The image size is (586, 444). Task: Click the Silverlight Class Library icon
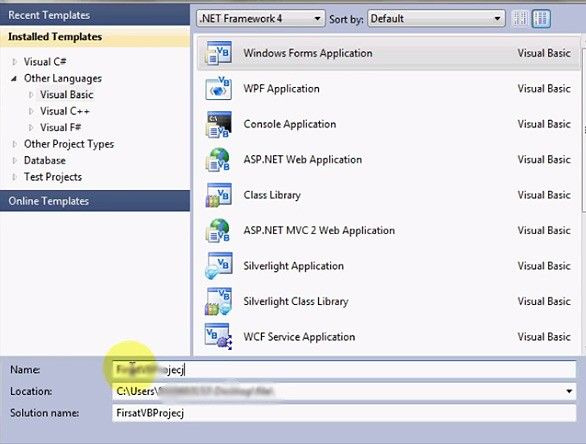point(218,301)
